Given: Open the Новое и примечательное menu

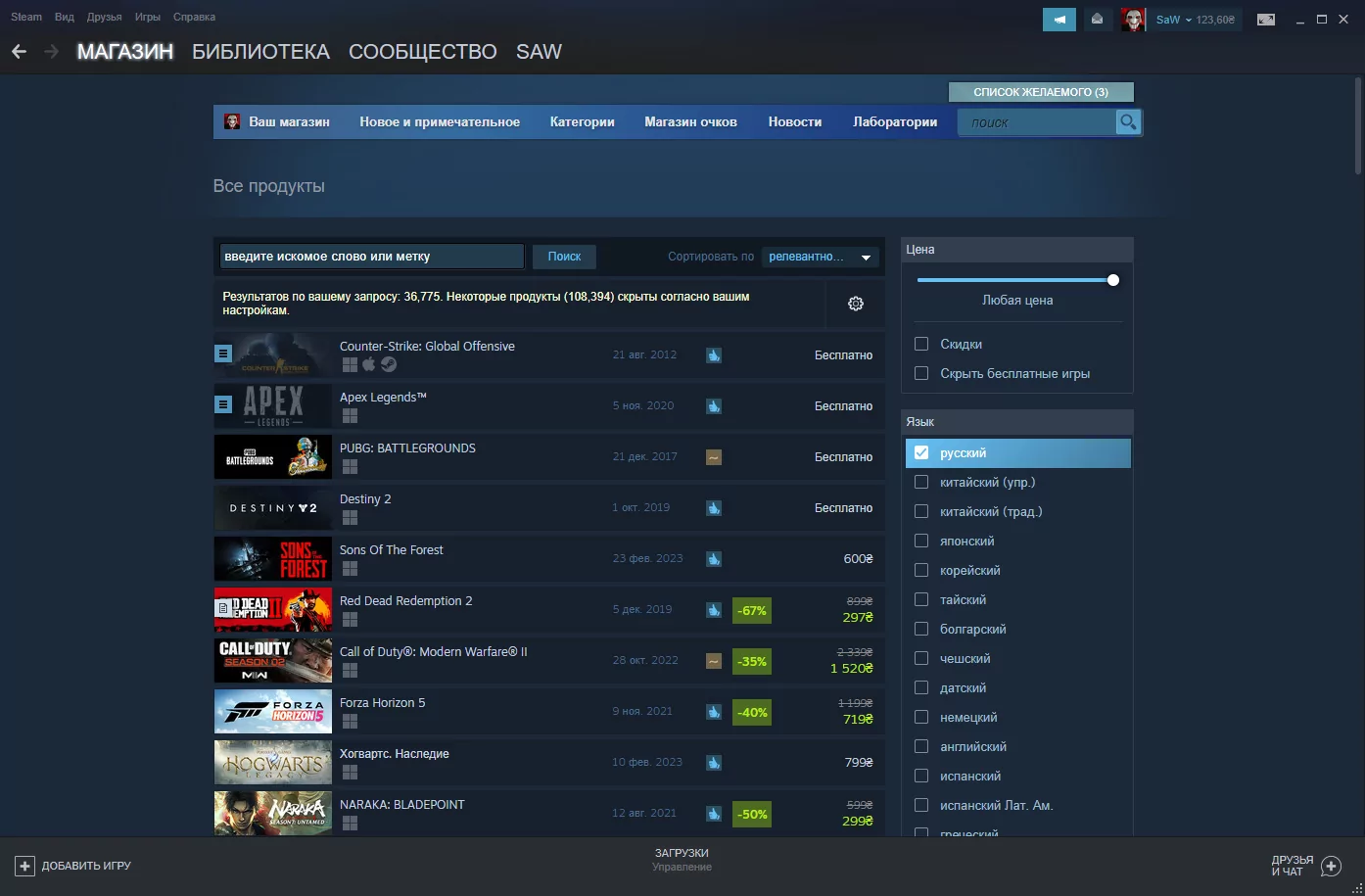Looking at the screenshot, I should [440, 121].
